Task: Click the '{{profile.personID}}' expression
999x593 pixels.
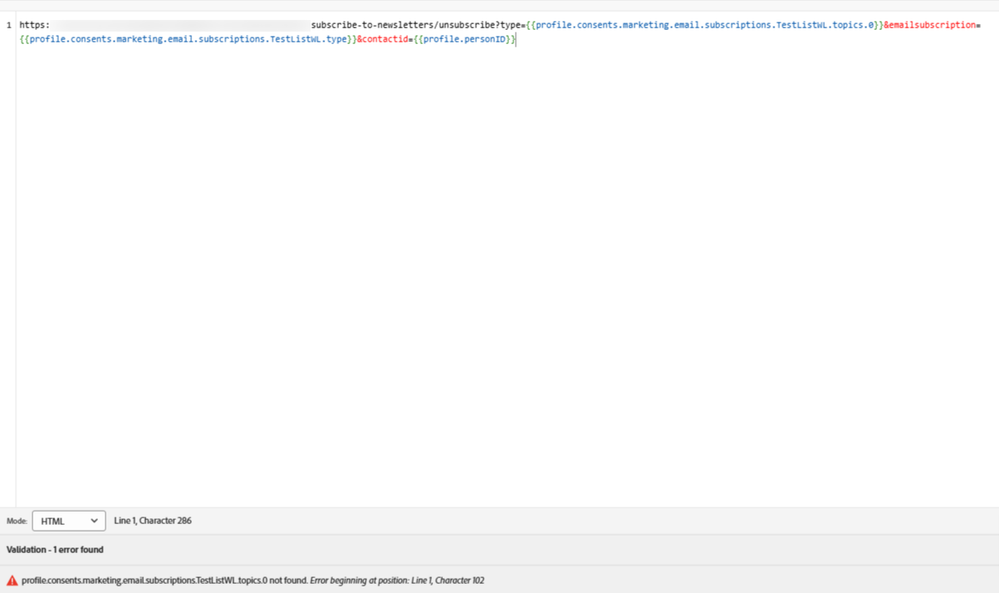Action: 465,40
